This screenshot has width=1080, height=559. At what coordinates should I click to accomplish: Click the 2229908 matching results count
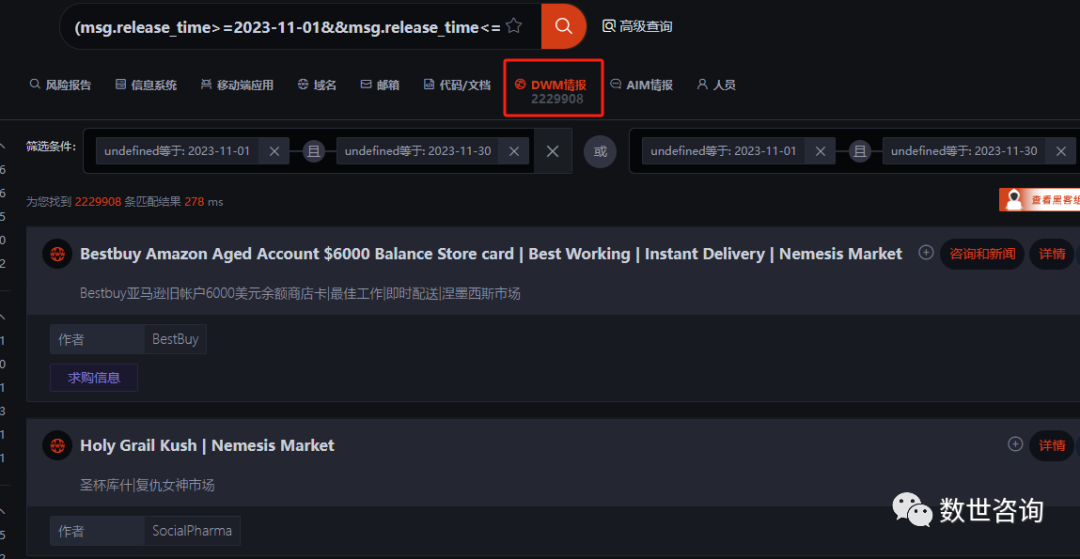98,202
